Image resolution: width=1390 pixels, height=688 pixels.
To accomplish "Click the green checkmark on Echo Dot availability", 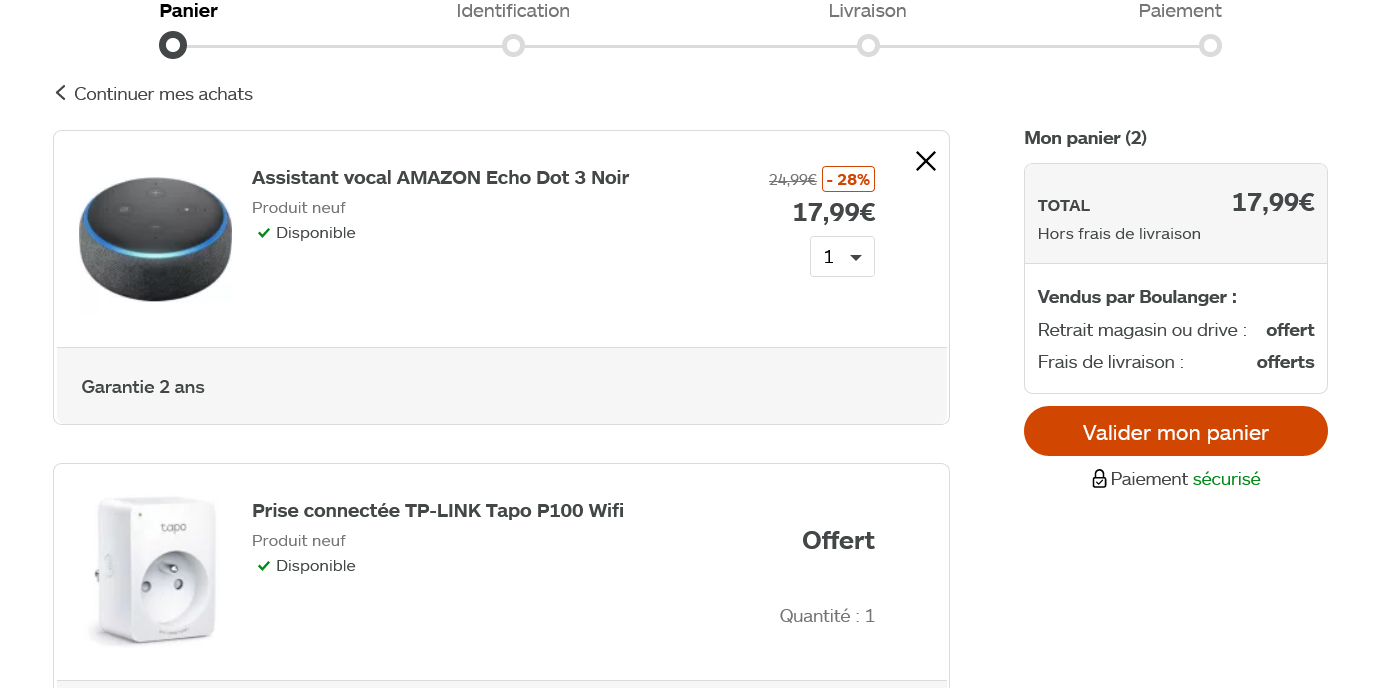I will [x=264, y=233].
